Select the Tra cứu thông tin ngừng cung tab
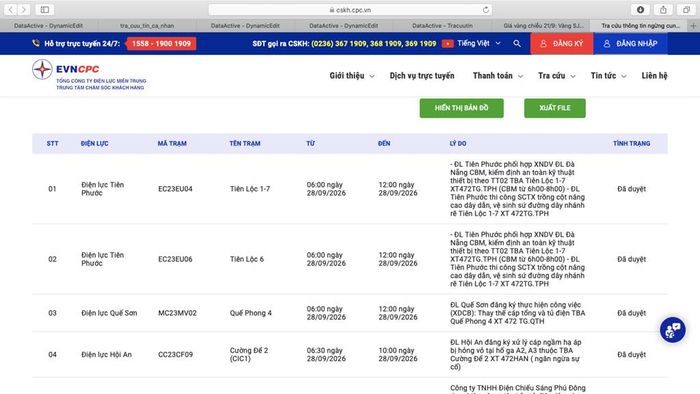 point(640,26)
